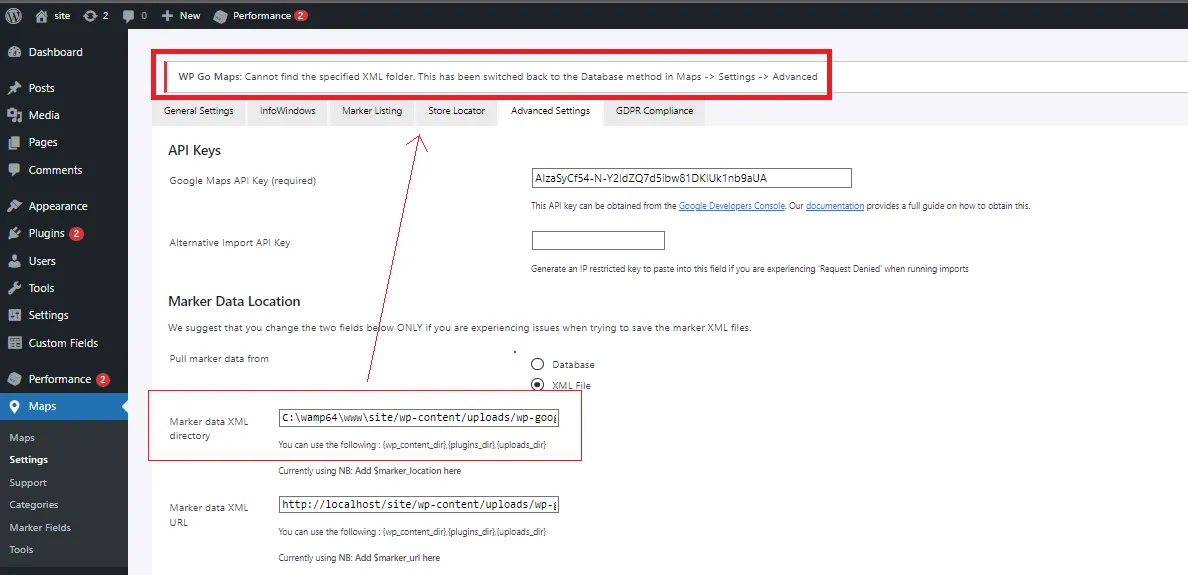The height and width of the screenshot is (575, 1188).
Task: Open the Store Locator tab
Action: point(456,111)
